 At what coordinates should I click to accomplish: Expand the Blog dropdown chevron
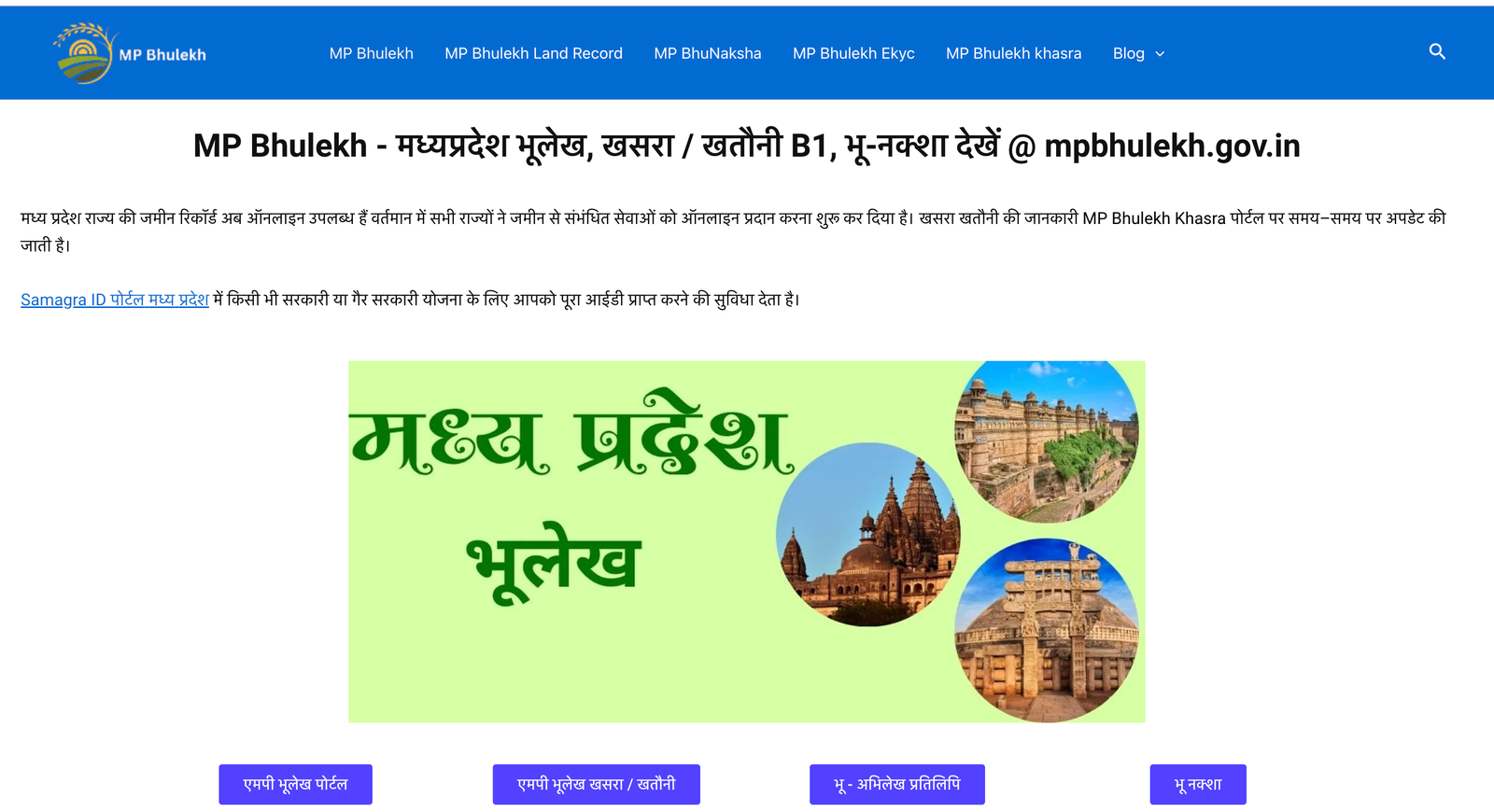[x=1160, y=54]
